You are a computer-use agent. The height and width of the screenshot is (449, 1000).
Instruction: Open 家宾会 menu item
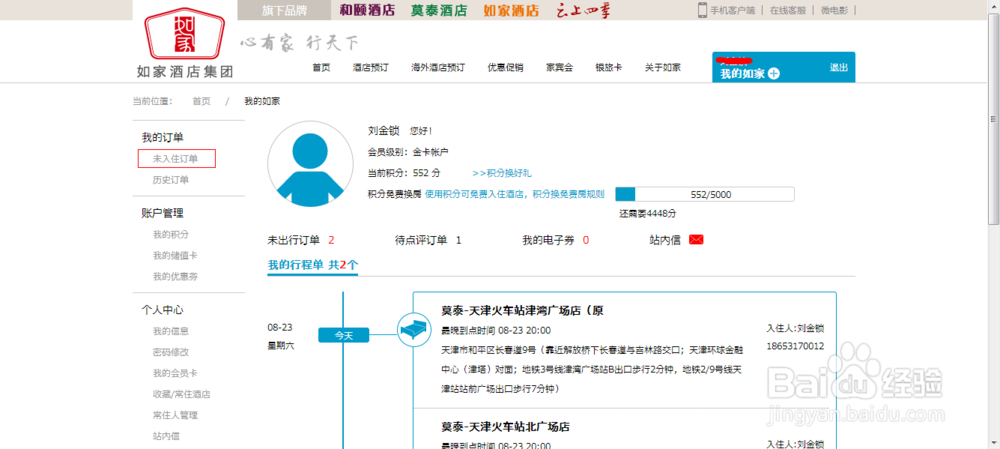[559, 68]
